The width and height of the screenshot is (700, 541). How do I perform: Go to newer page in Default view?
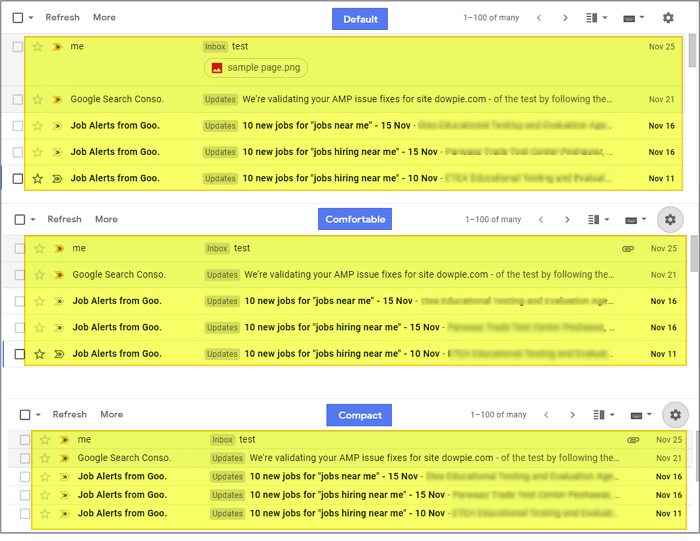point(539,18)
